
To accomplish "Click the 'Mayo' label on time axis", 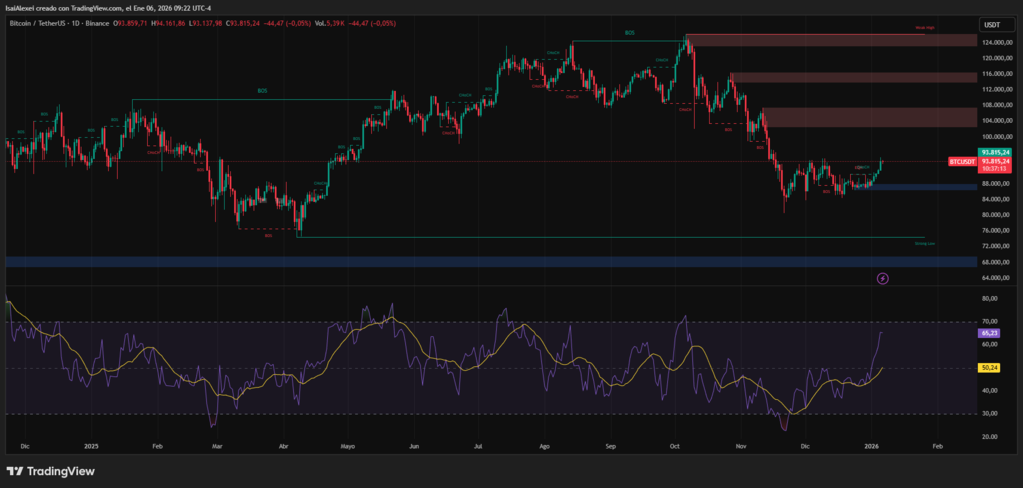I will pos(348,446).
